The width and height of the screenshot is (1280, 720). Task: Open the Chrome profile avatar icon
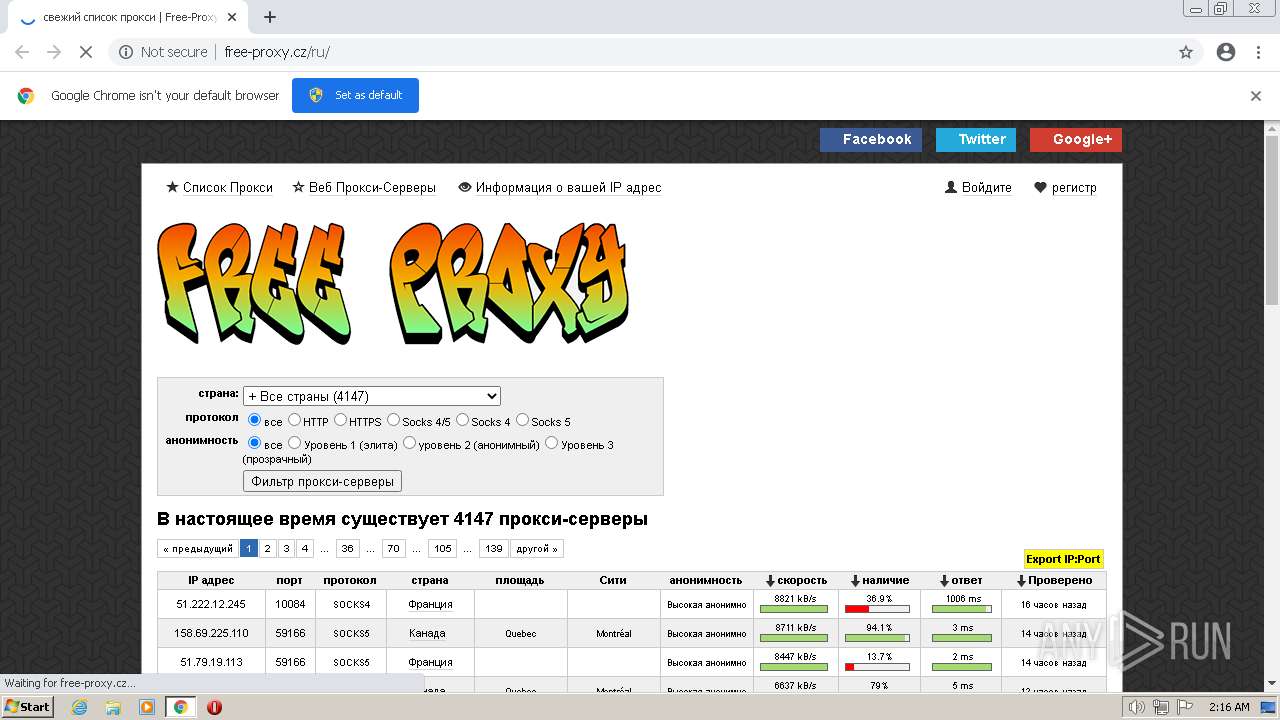tap(1226, 52)
